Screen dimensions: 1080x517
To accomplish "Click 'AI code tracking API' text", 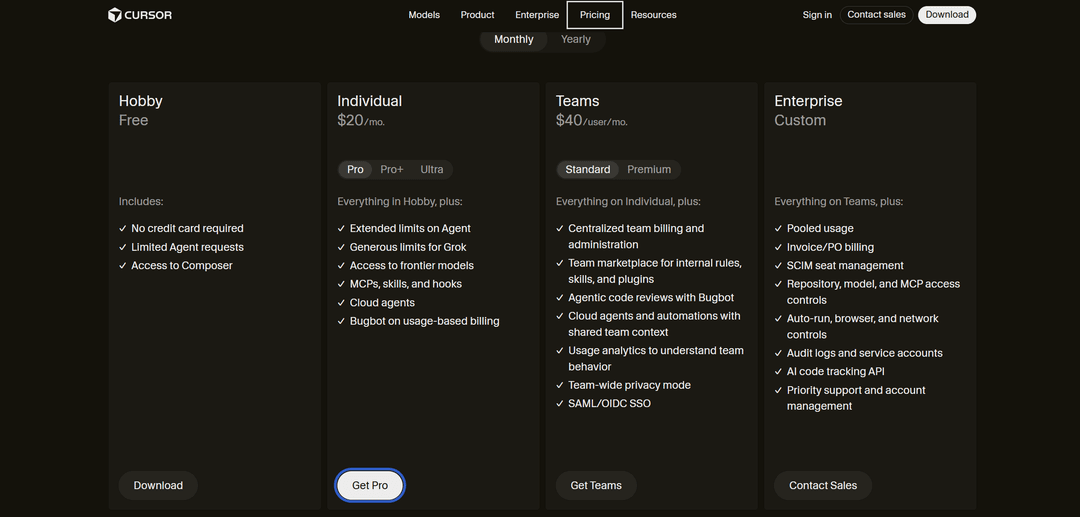I will (835, 372).
